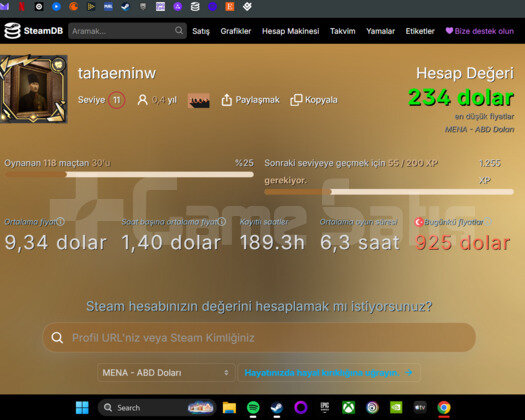The height and width of the screenshot is (420, 525).
Task: Open the blue play-button bookmark icon
Action: tap(56, 6)
